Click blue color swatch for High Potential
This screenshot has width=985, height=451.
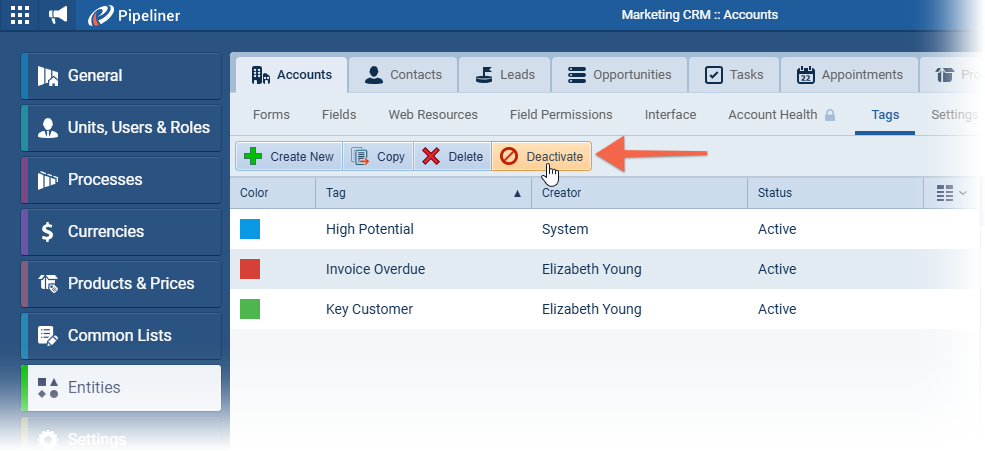click(x=250, y=229)
